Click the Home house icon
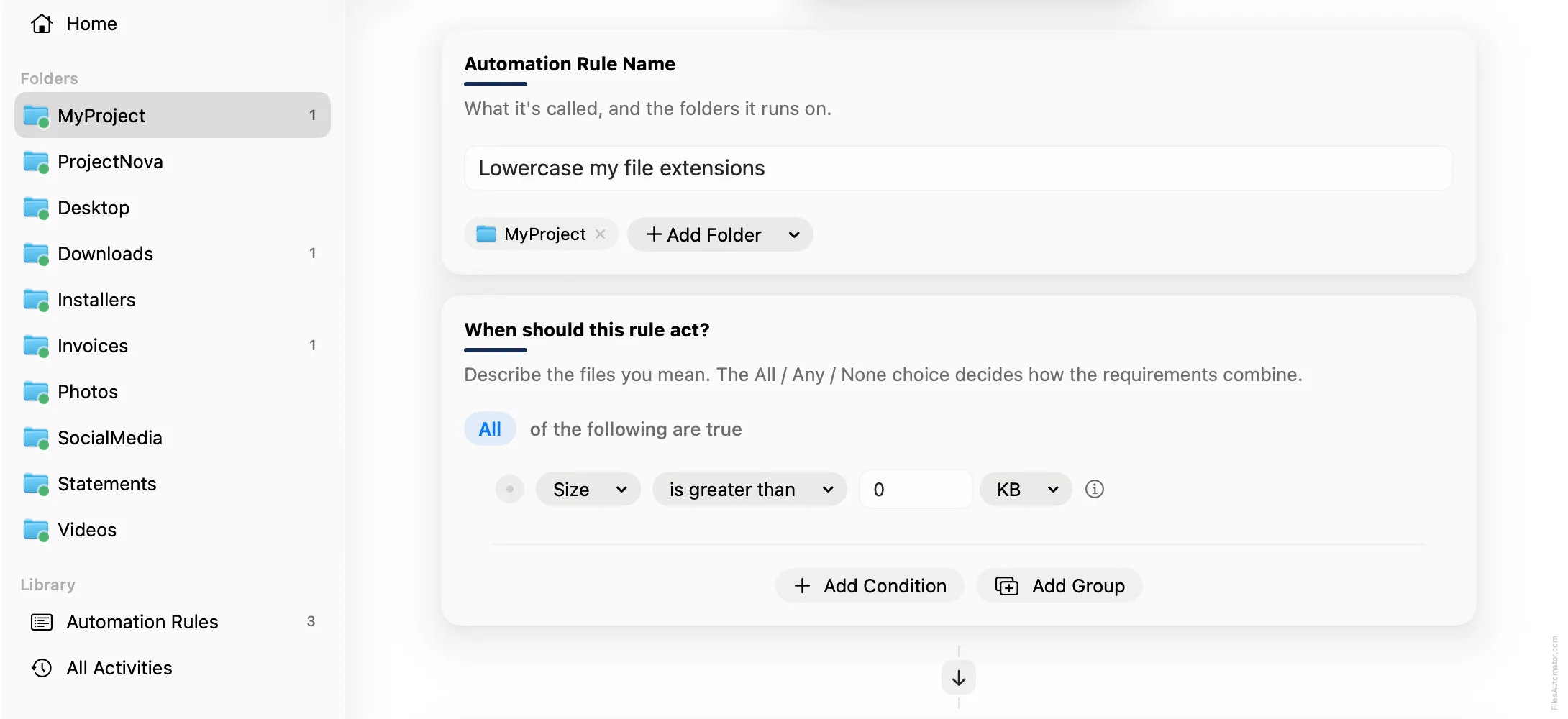This screenshot has height=719, width=1568. tap(42, 24)
